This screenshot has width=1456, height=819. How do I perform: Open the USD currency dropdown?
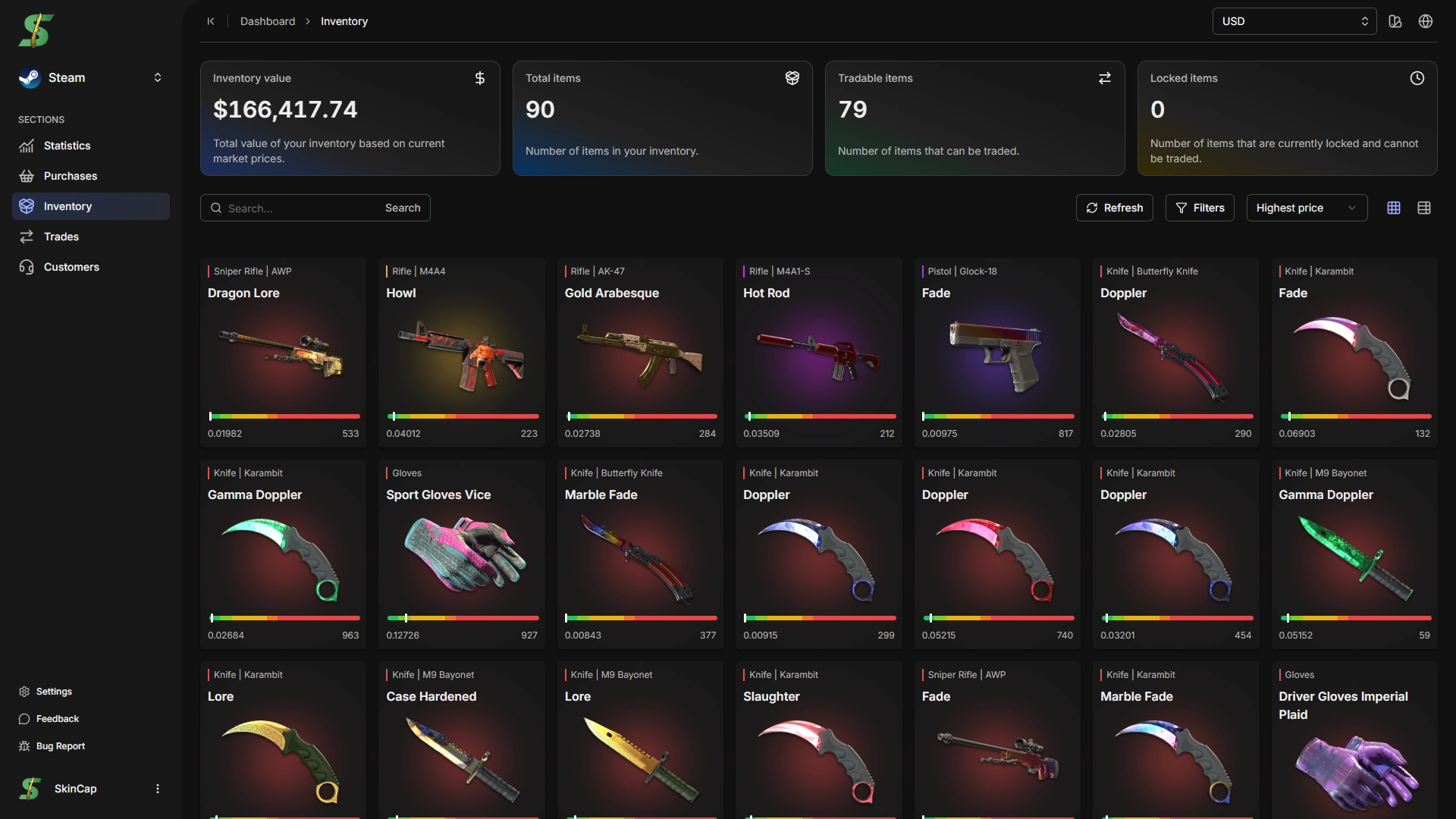(x=1294, y=21)
